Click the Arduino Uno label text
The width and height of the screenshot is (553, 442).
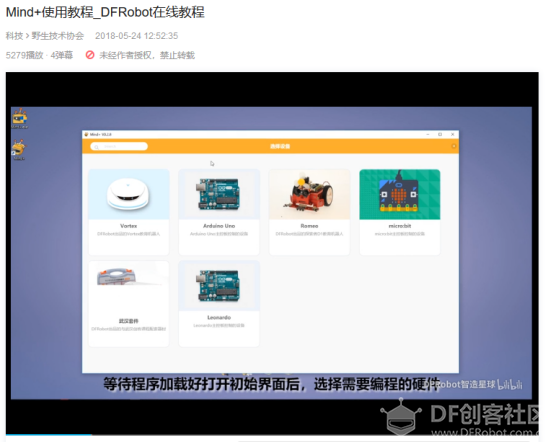pos(219,226)
